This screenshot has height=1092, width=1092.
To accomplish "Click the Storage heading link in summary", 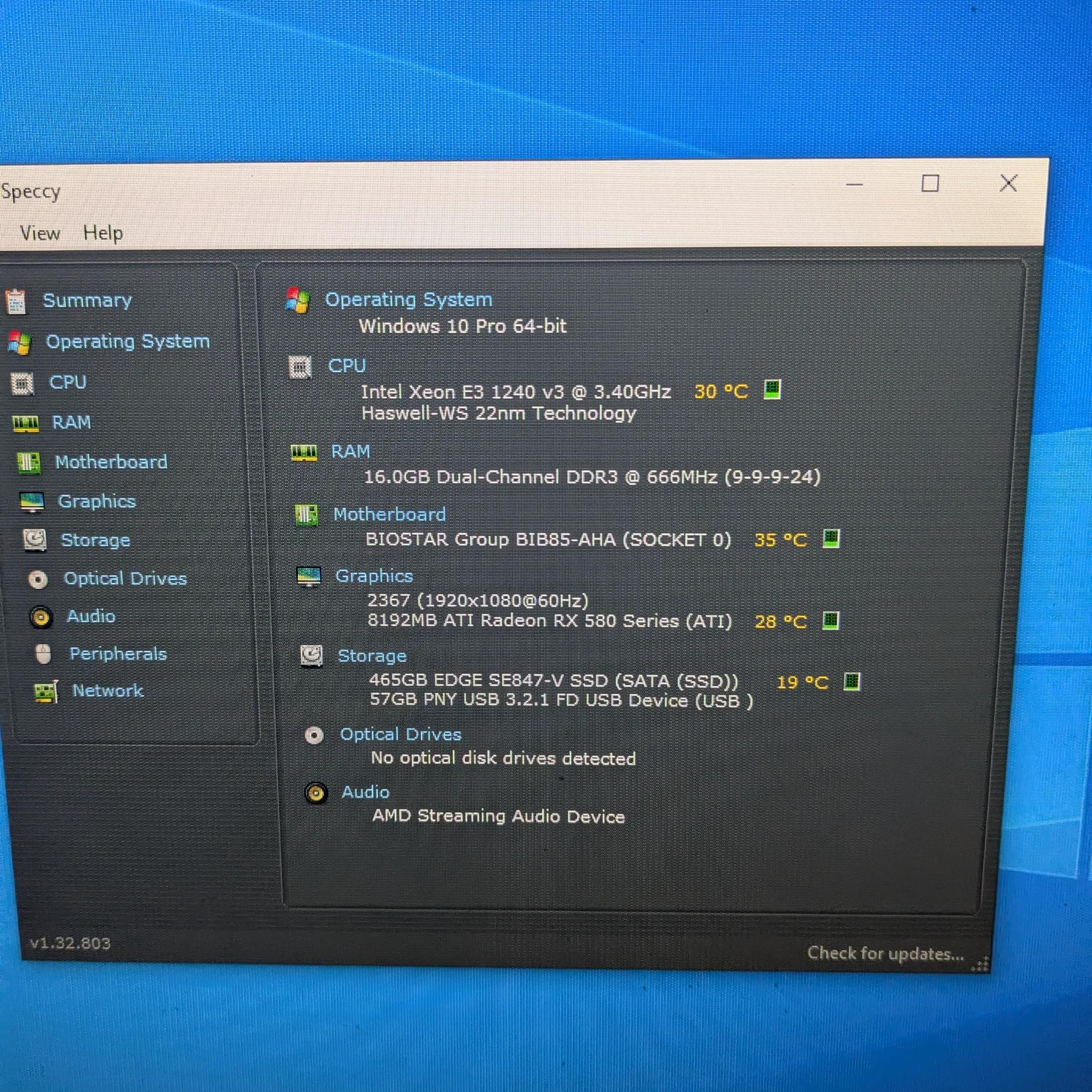I will (373, 656).
